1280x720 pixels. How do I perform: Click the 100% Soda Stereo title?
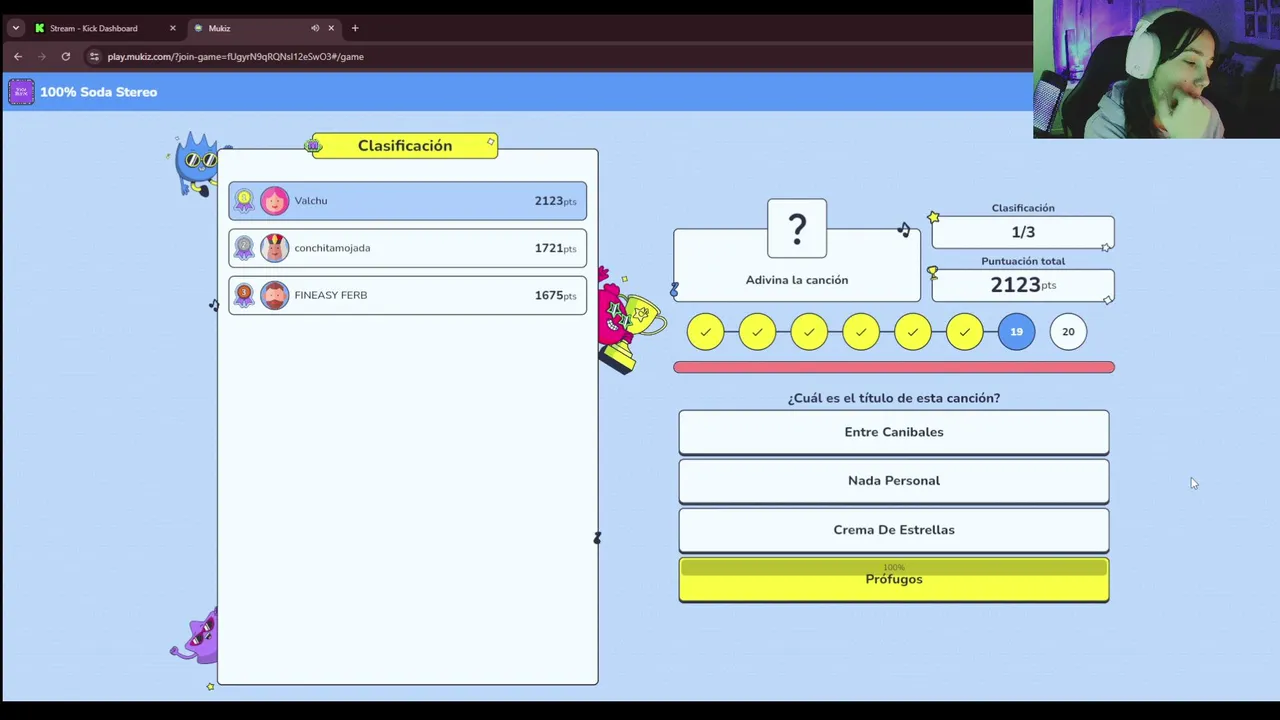99,92
